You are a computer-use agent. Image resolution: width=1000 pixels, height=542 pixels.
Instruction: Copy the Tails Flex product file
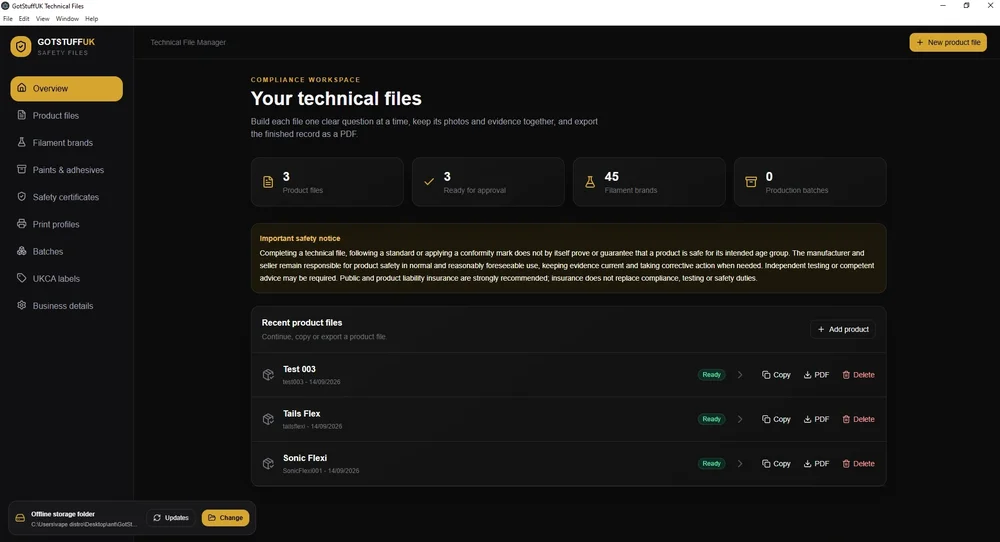click(x=776, y=419)
